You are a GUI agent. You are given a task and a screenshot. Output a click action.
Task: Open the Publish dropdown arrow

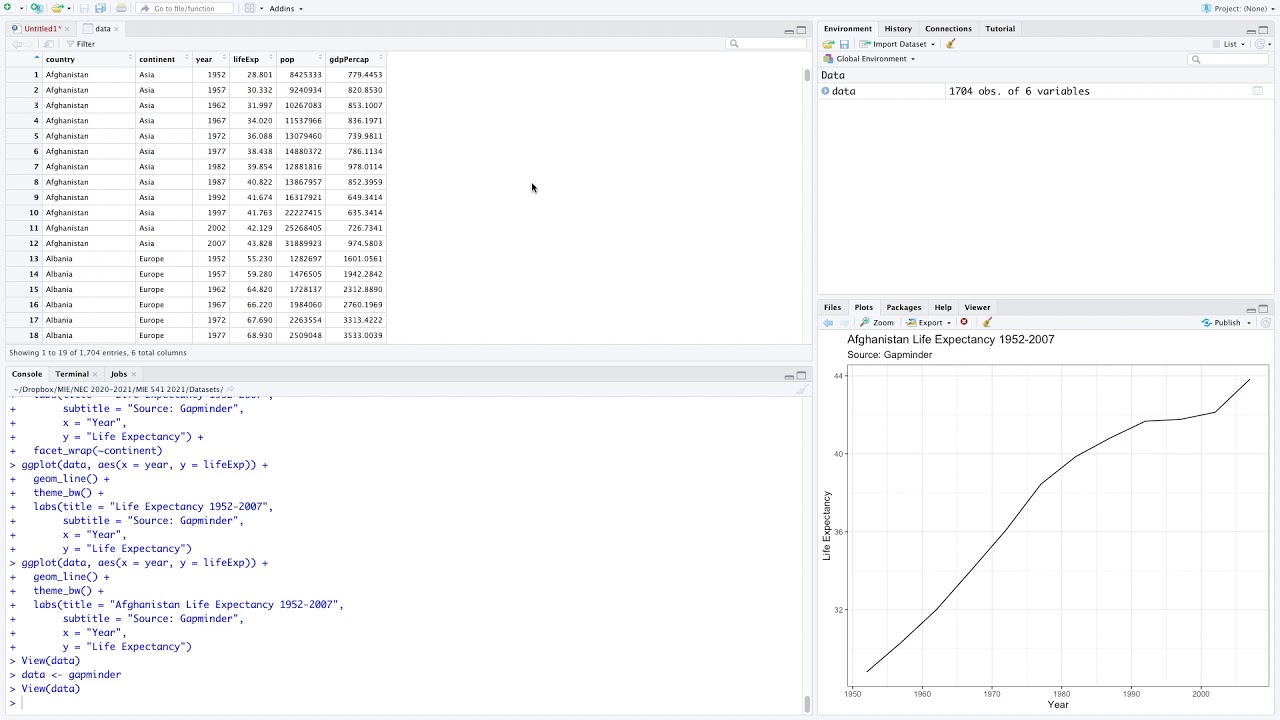(x=1249, y=323)
